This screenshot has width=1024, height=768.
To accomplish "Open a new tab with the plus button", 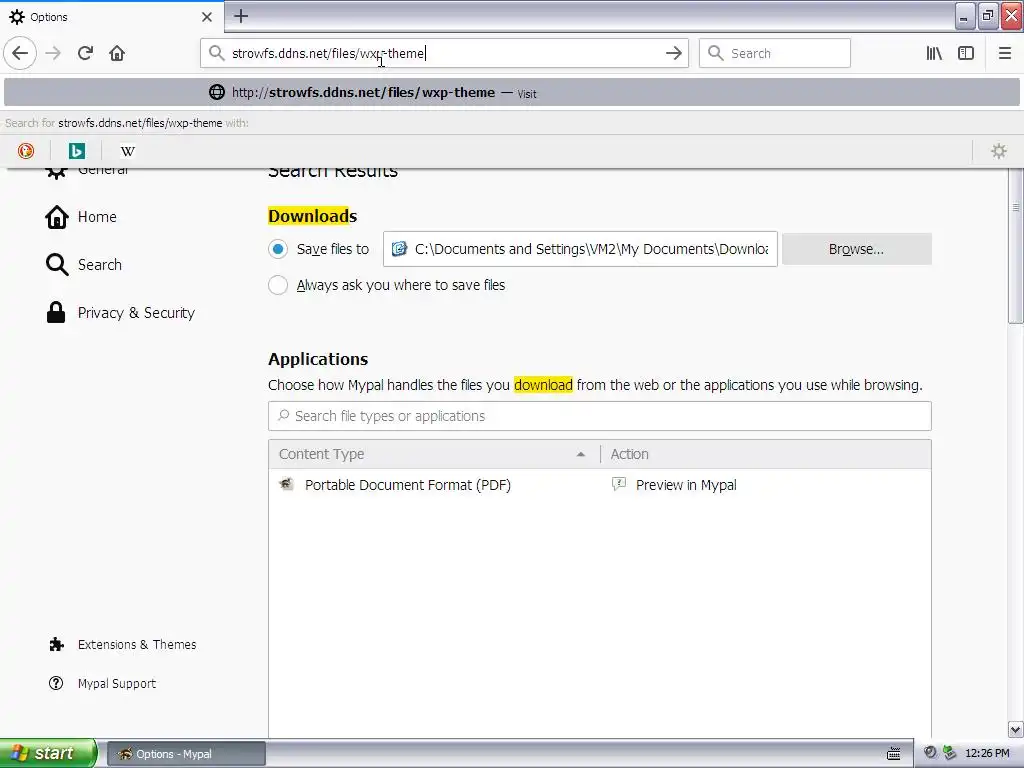I will [x=241, y=16].
